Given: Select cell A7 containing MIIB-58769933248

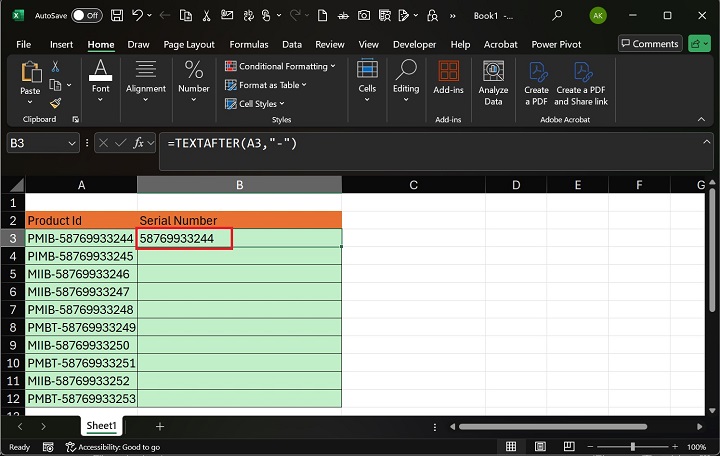Looking at the screenshot, I should 80,310.
